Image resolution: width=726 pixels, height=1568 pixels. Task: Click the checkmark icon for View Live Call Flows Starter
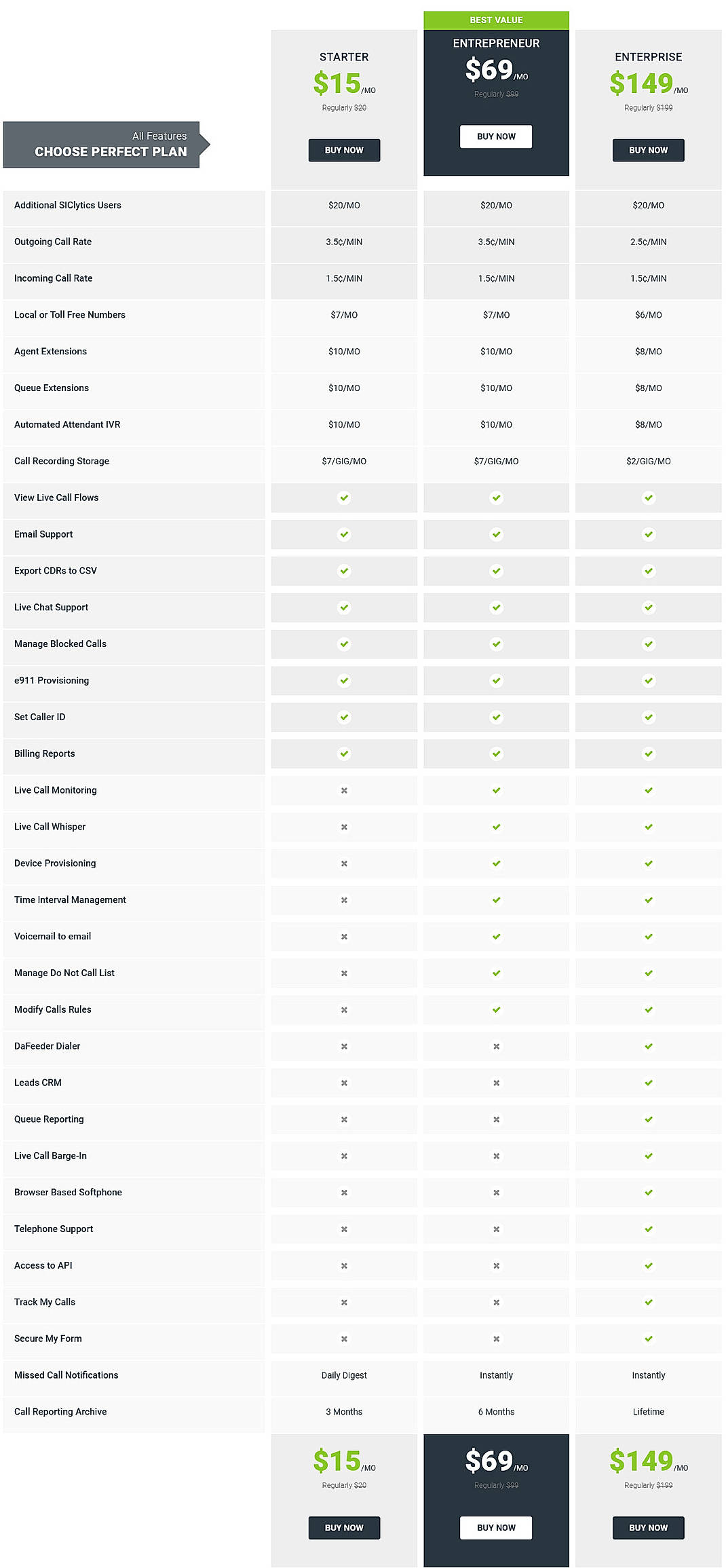[344, 498]
